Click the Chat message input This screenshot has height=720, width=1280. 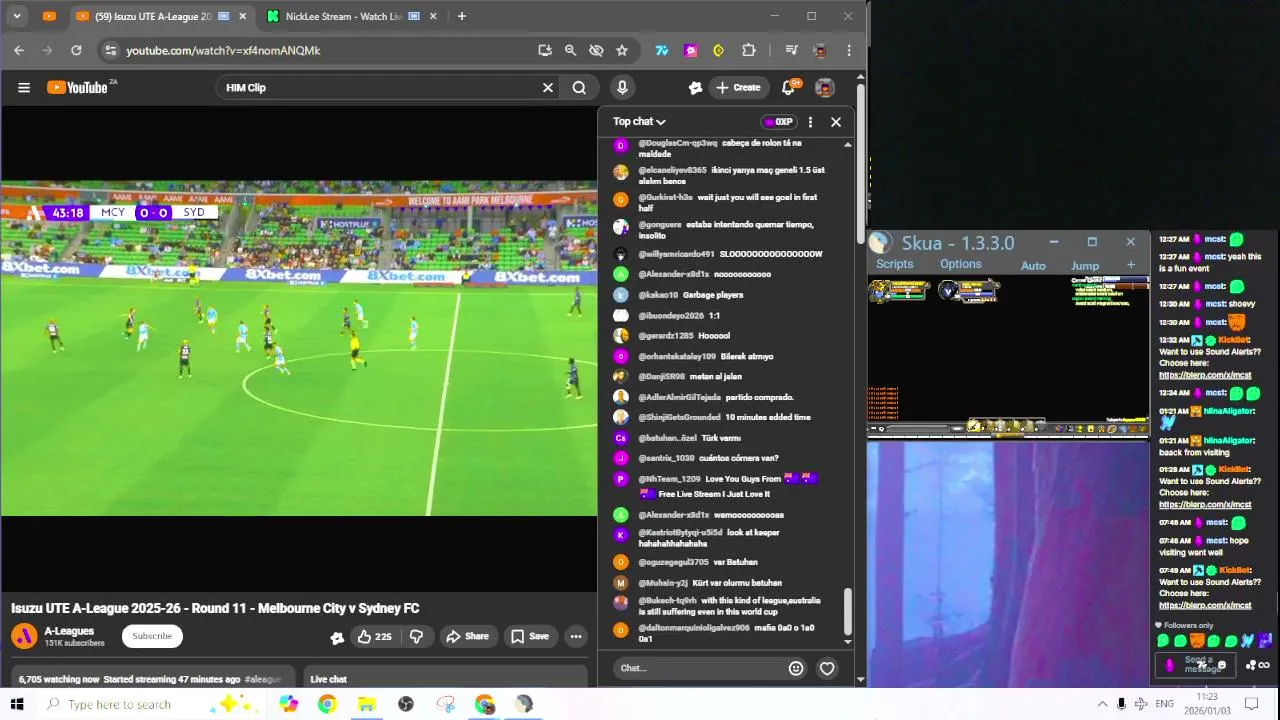(x=700, y=668)
